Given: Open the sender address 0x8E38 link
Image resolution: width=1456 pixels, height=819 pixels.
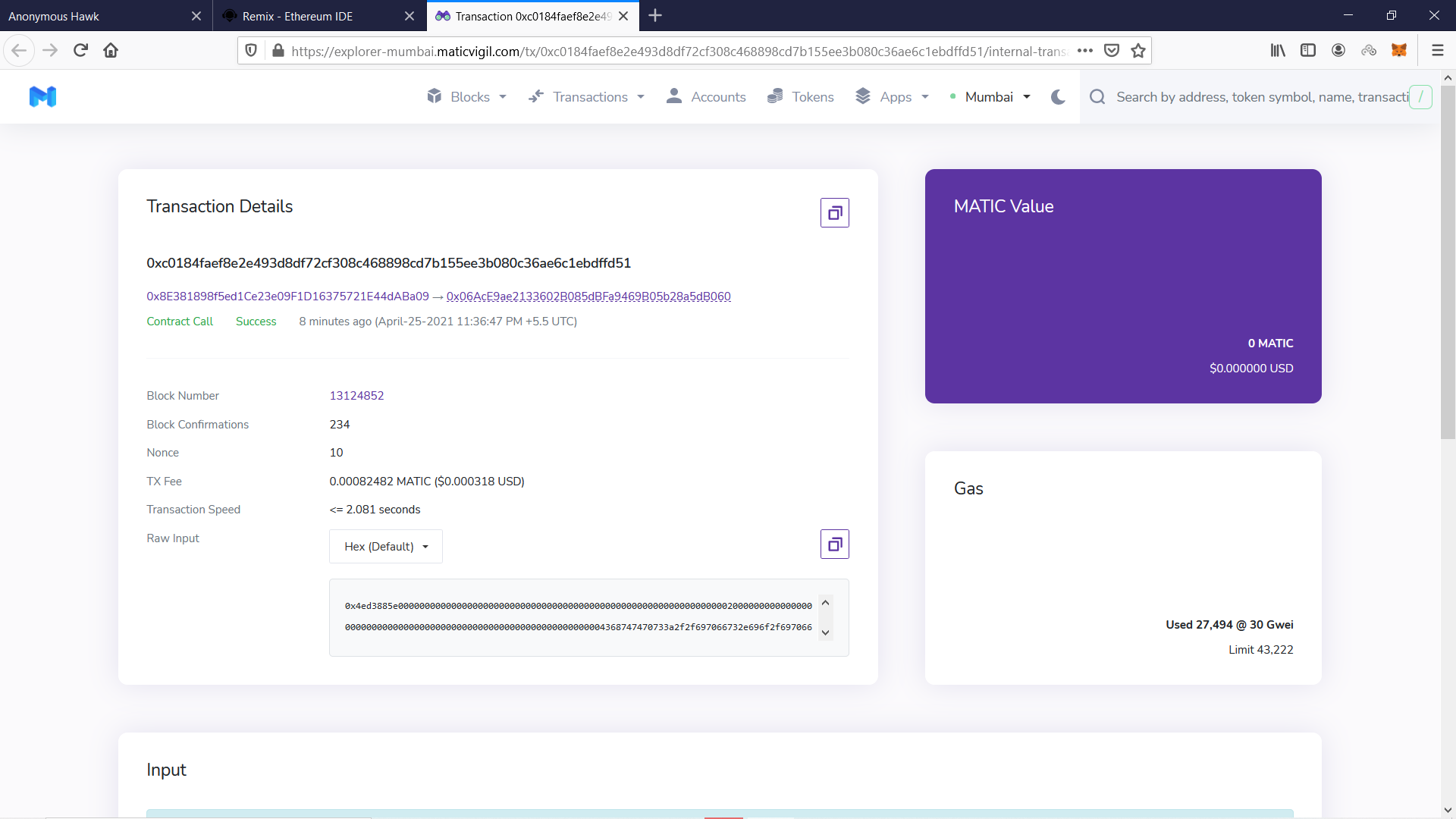Looking at the screenshot, I should point(287,297).
